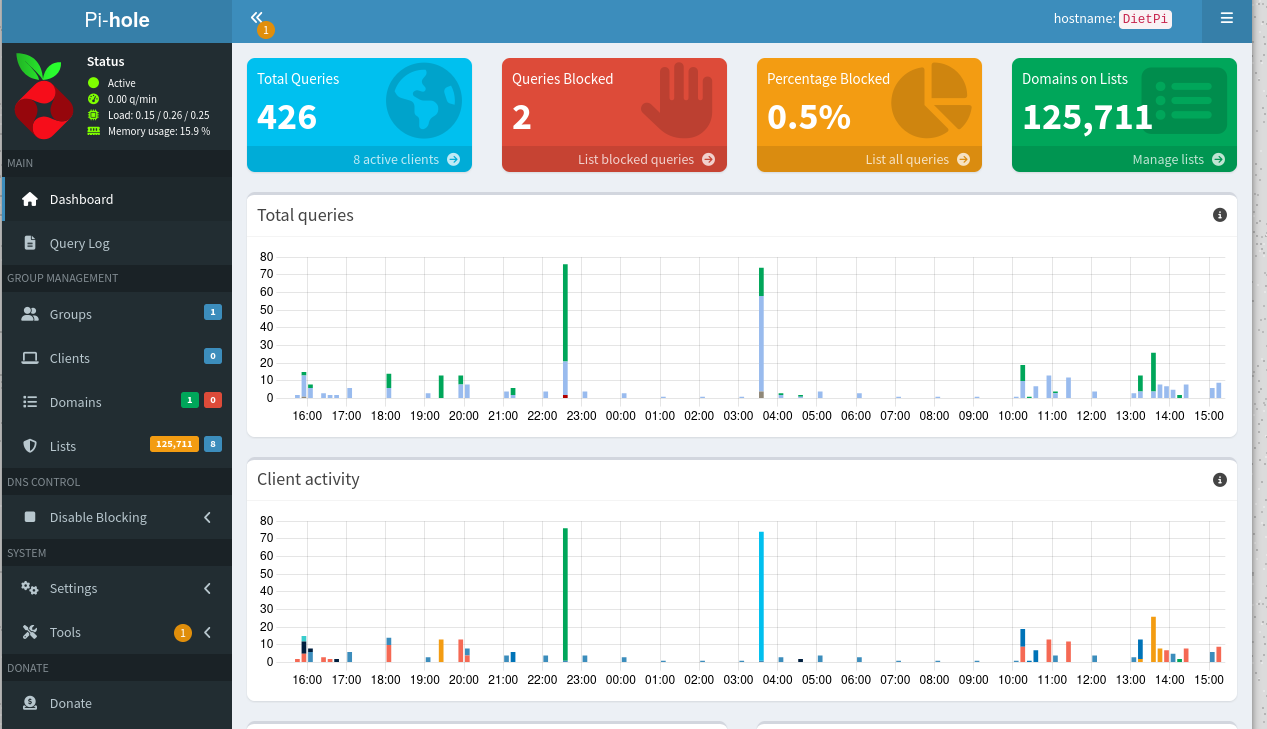
Task: Select the tall green bar in Client activity
Action: (x=565, y=595)
